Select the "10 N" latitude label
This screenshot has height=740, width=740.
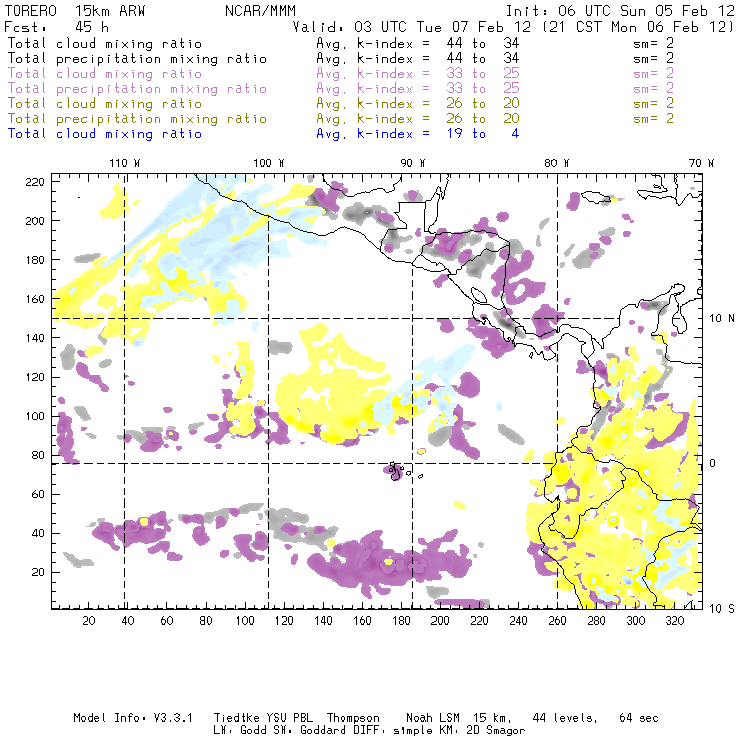pyautogui.click(x=722, y=319)
